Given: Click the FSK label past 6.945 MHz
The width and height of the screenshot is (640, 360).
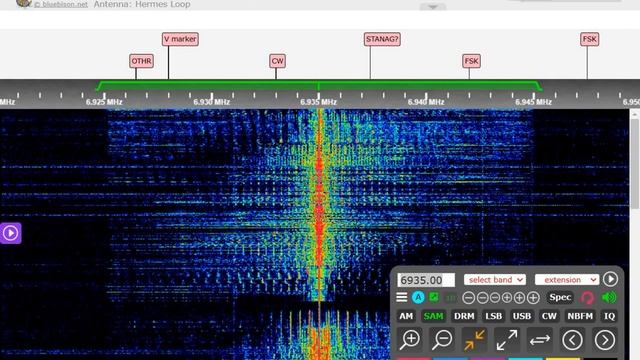Looking at the screenshot, I should pos(589,39).
